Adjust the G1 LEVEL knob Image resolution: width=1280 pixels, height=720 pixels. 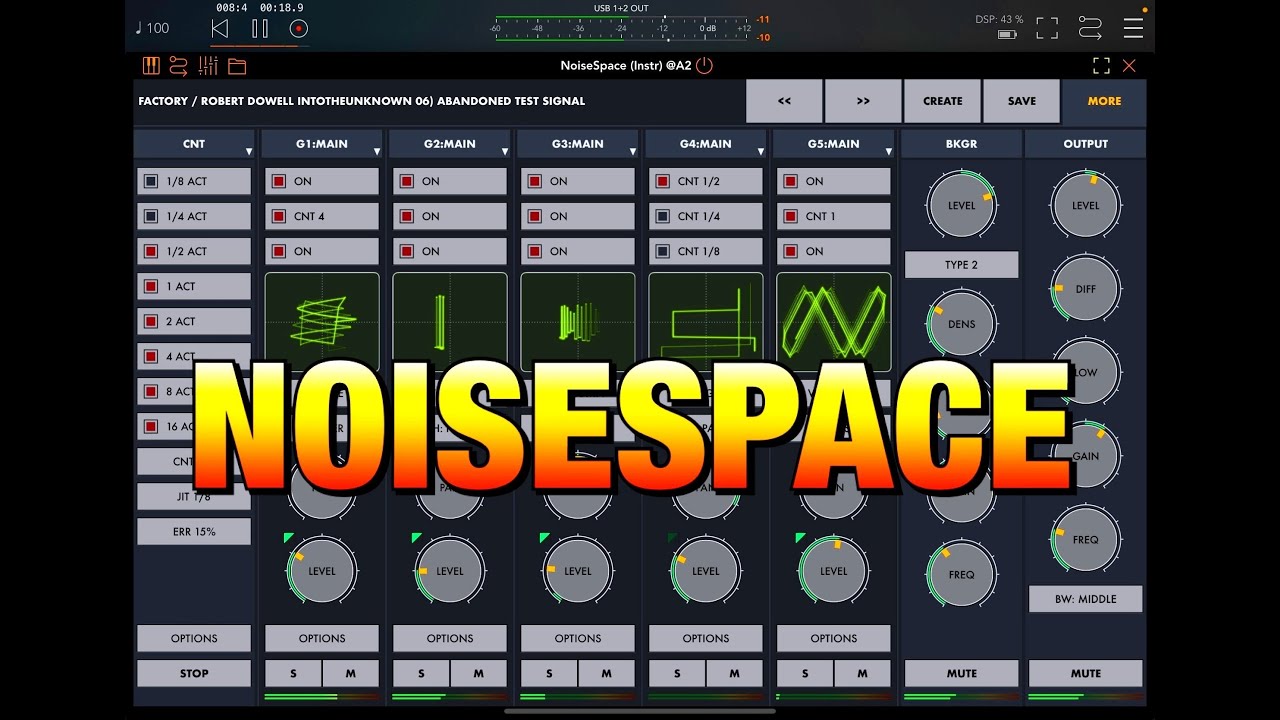tap(322, 571)
